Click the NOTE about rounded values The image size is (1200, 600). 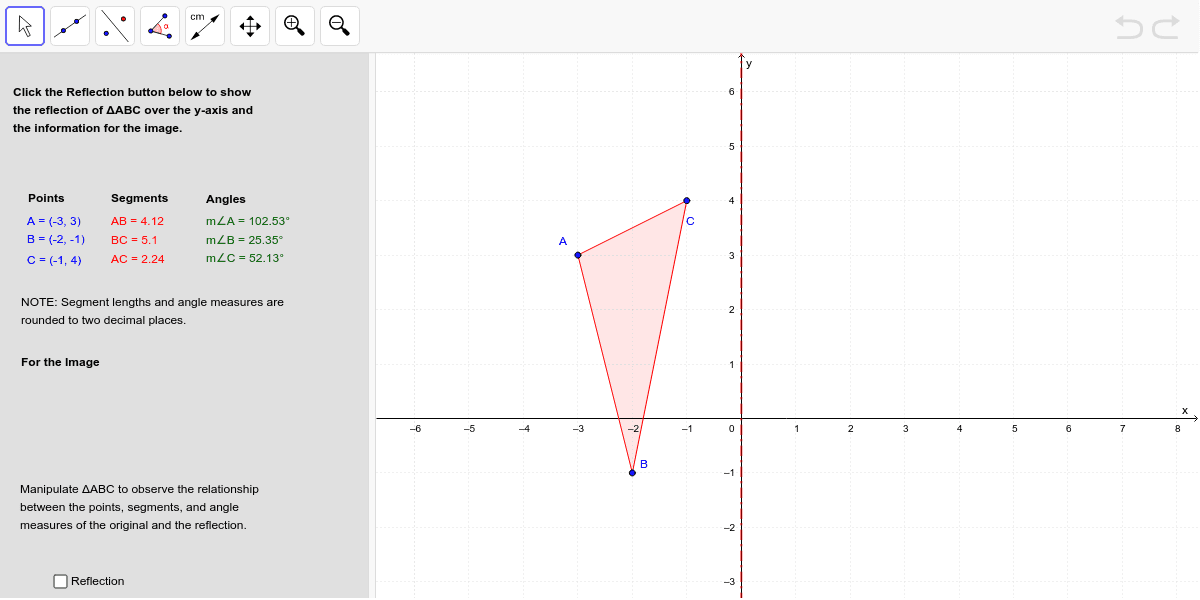point(152,311)
